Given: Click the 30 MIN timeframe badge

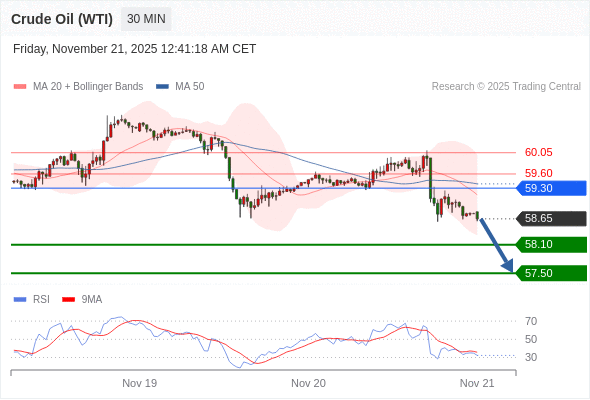Looking at the screenshot, I should click(x=146, y=19).
